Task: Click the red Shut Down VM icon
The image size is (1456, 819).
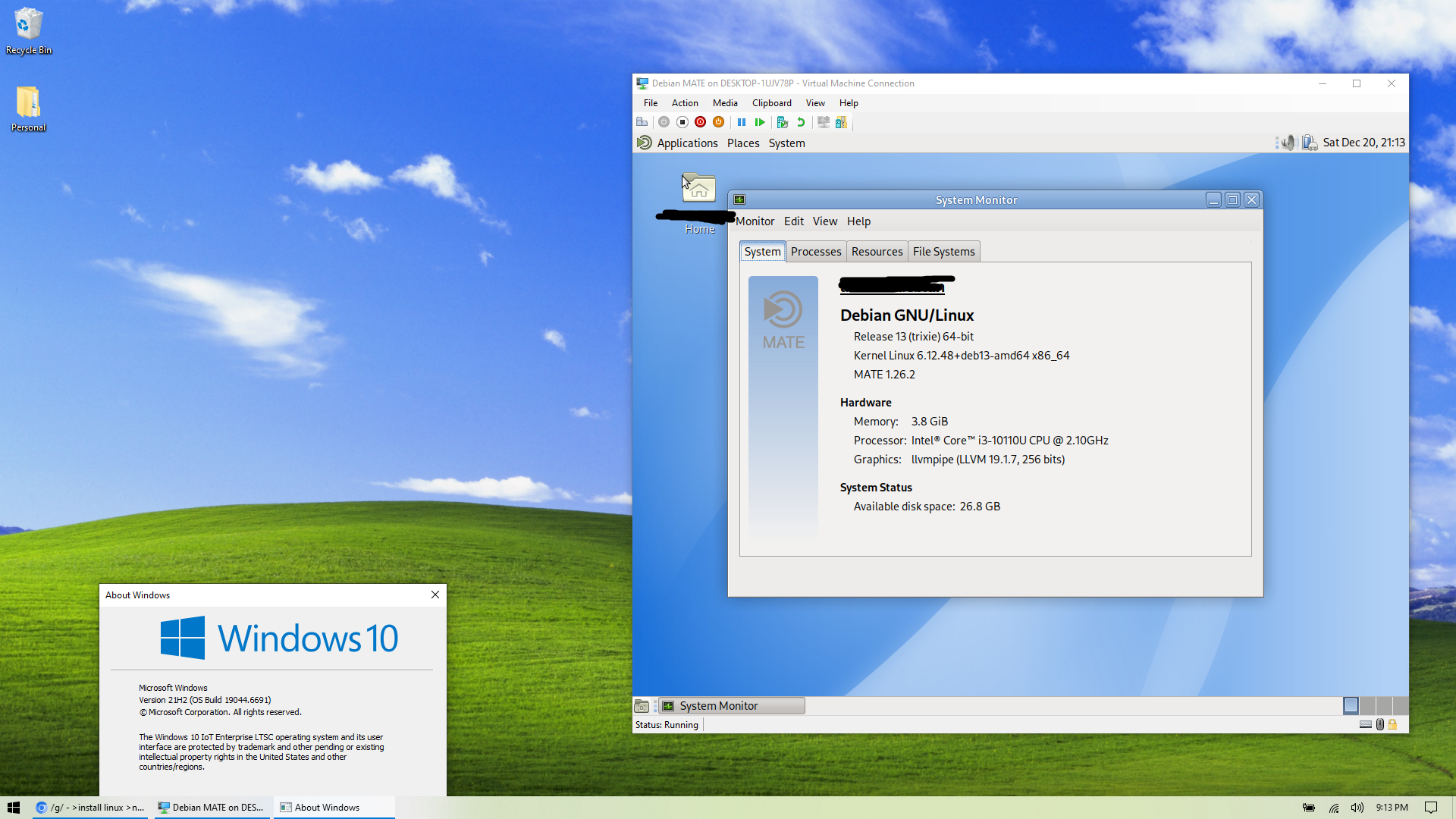Action: pos(701,122)
